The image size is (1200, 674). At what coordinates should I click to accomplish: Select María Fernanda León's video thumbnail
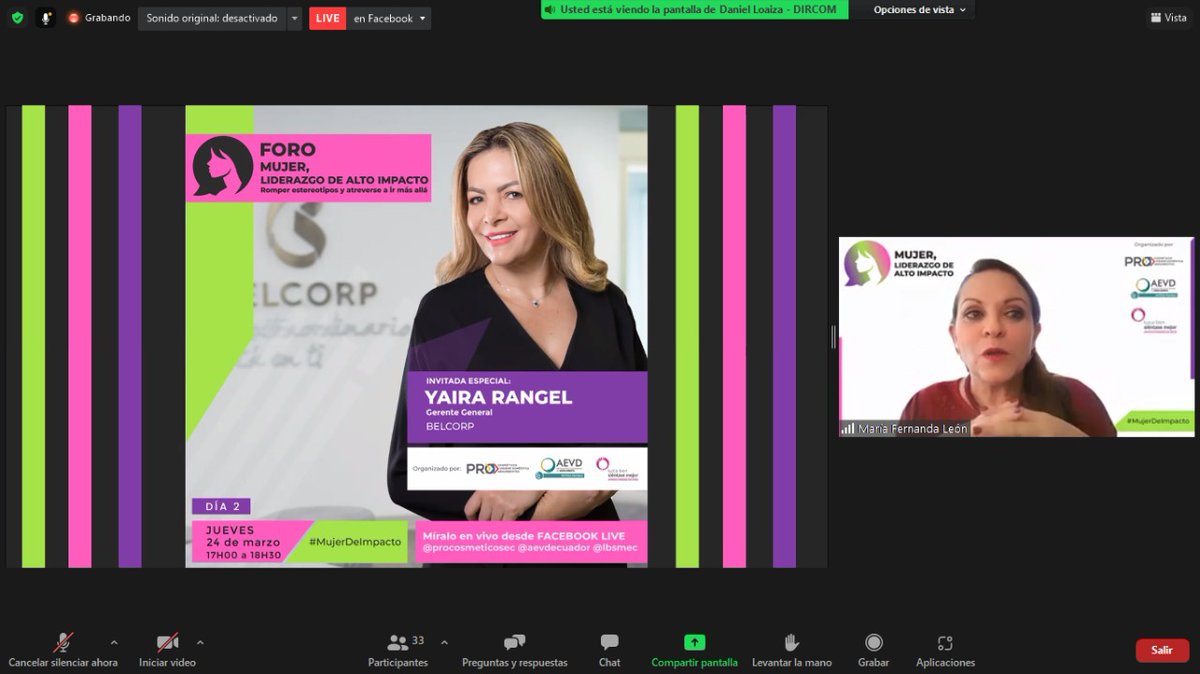[1016, 337]
